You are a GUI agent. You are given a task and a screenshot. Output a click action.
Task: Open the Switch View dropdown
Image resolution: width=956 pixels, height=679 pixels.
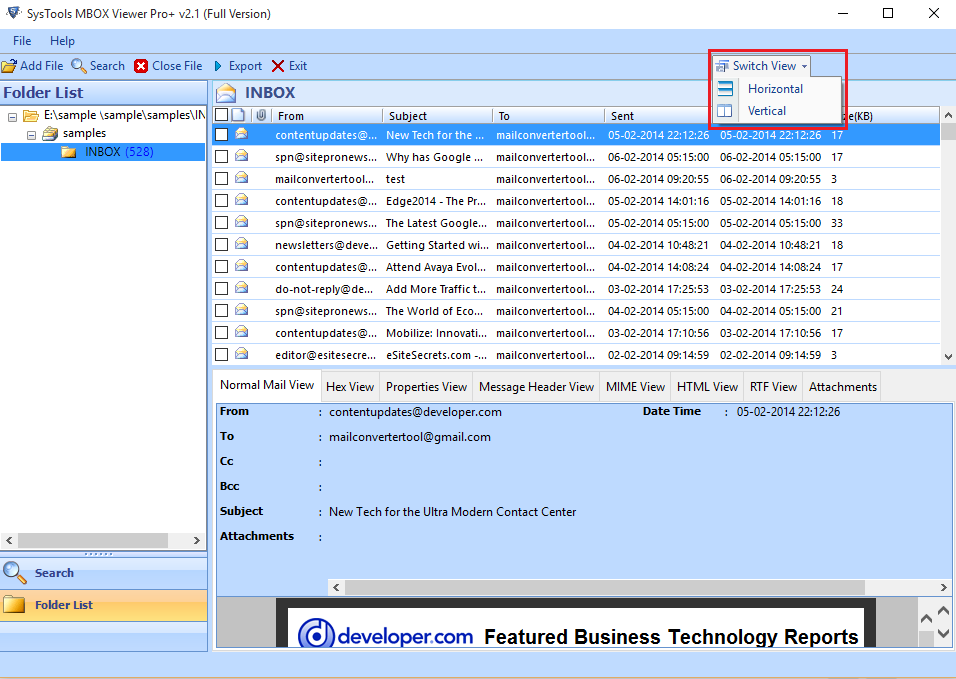point(762,66)
